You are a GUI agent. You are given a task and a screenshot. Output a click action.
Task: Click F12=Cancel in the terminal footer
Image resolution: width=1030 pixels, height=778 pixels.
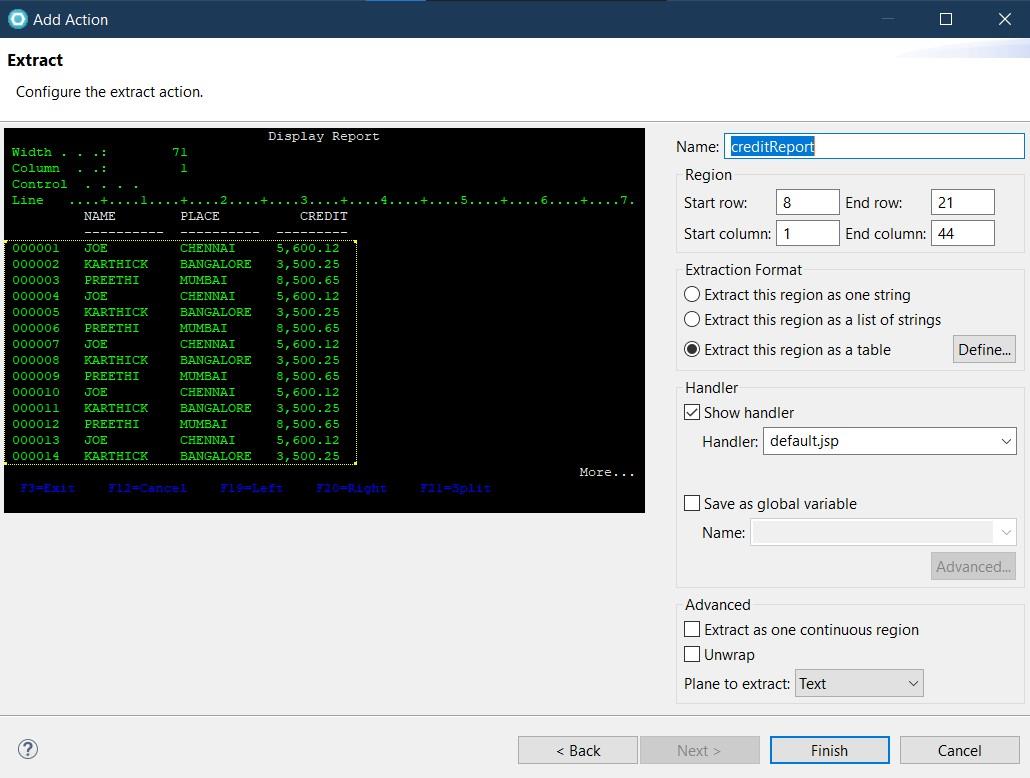(x=147, y=488)
